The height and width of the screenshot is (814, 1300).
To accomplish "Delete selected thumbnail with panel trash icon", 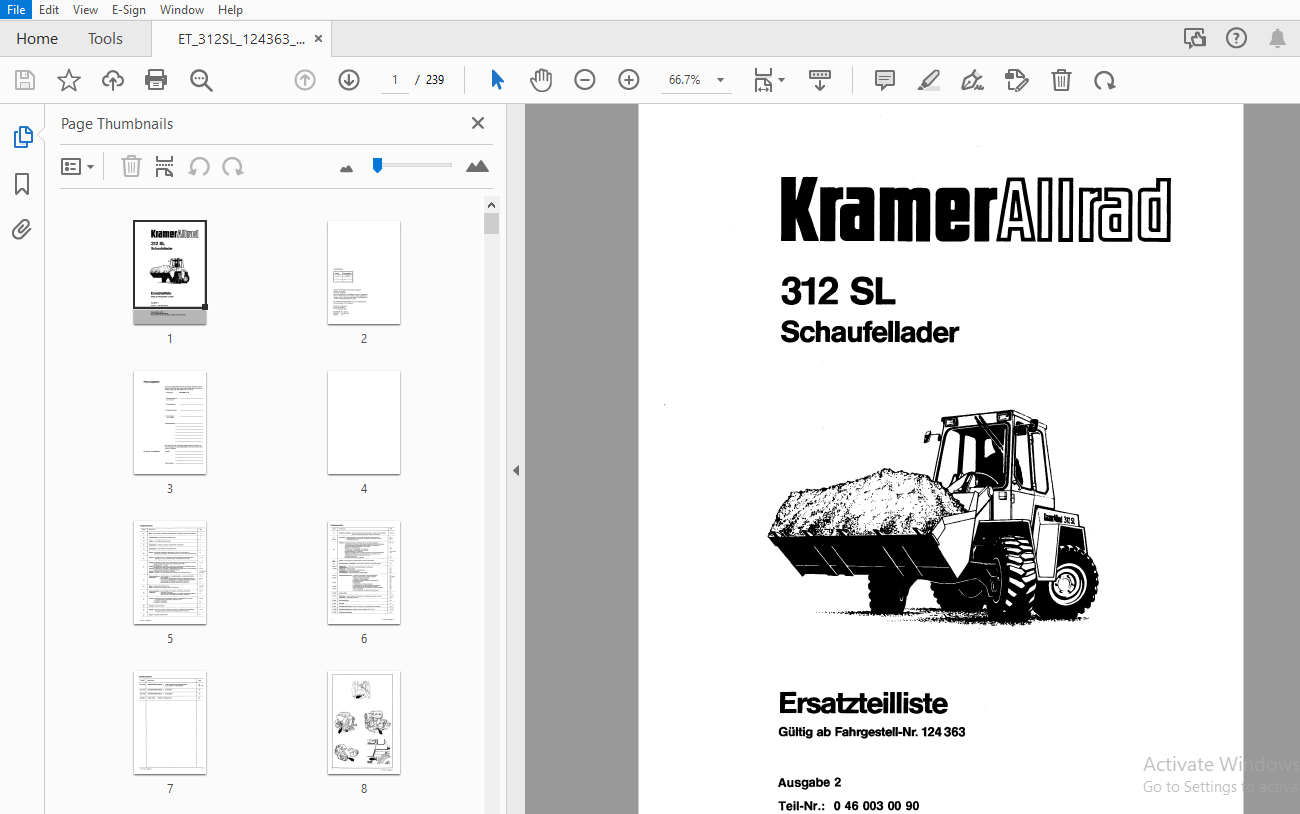I will (x=131, y=166).
